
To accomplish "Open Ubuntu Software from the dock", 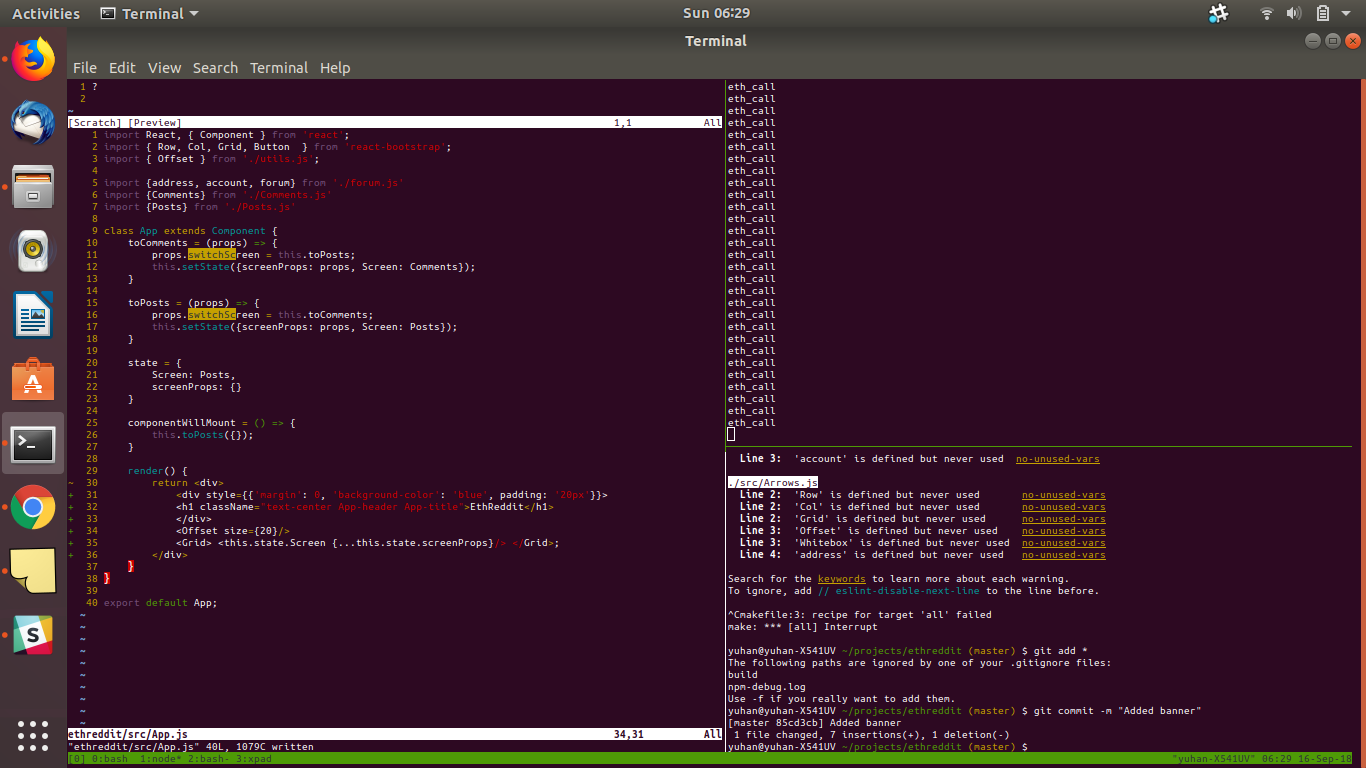I will (33, 379).
